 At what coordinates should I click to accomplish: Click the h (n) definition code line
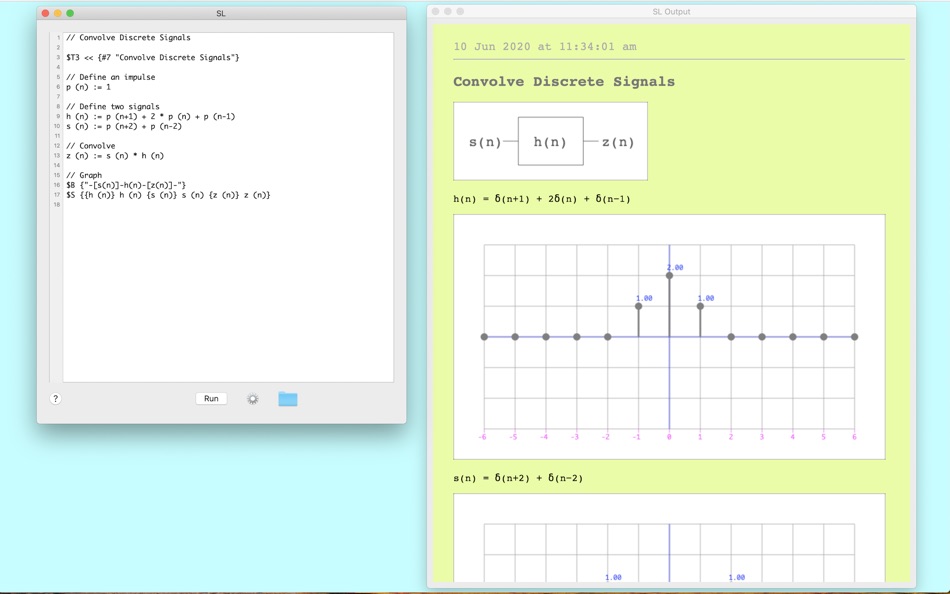tap(150, 116)
